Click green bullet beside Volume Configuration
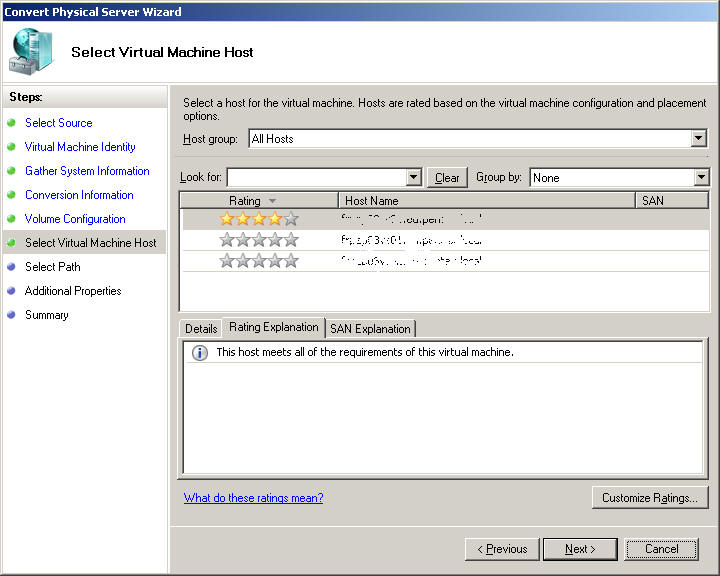 coord(12,219)
